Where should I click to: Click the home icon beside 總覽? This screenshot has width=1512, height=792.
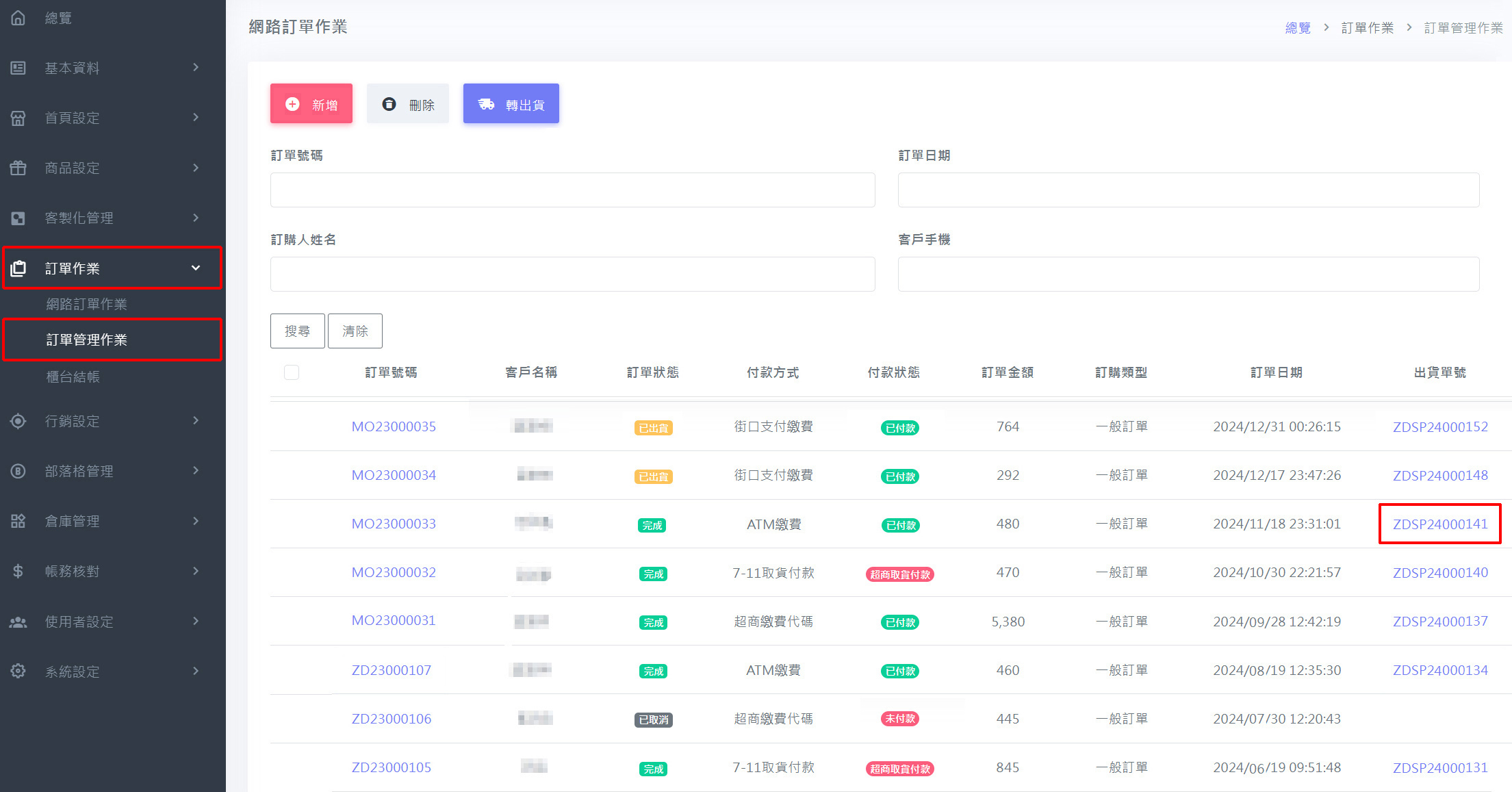click(18, 18)
